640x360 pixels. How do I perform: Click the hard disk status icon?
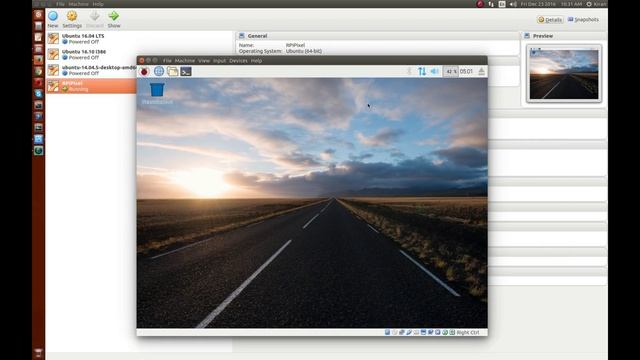[387, 332]
